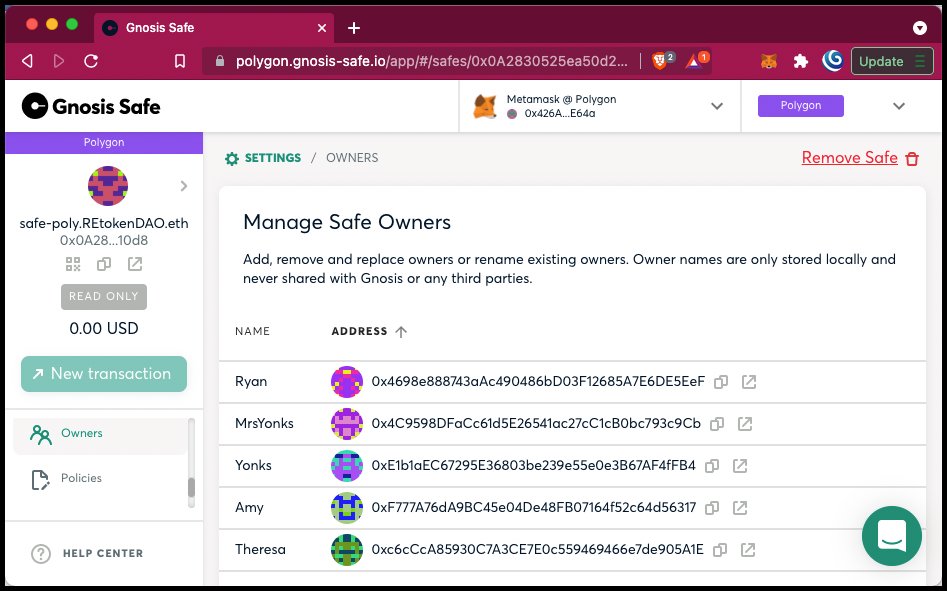Click the safe-poly.REtokenDAO.eth name
The height and width of the screenshot is (591, 947).
pyautogui.click(x=104, y=223)
